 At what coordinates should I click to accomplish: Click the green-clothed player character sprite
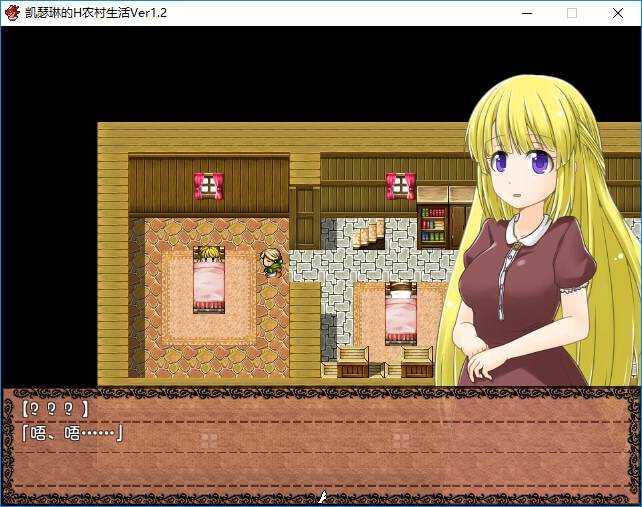click(270, 261)
